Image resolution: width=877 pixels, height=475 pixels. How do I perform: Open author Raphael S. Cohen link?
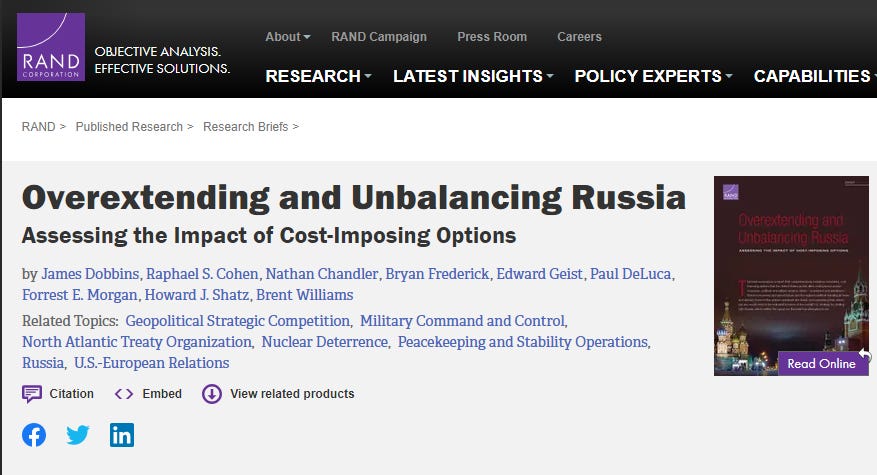click(202, 274)
